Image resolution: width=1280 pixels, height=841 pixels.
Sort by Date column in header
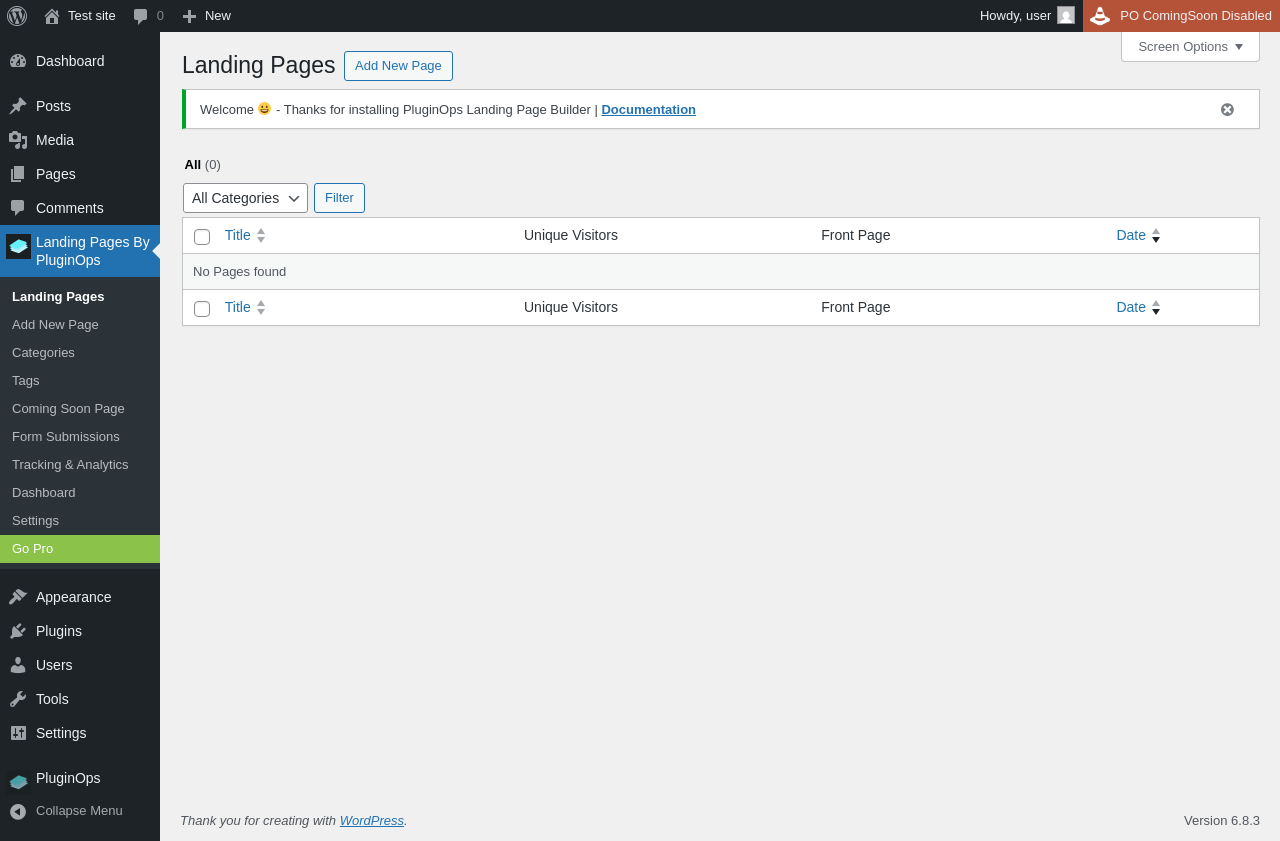[1131, 235]
